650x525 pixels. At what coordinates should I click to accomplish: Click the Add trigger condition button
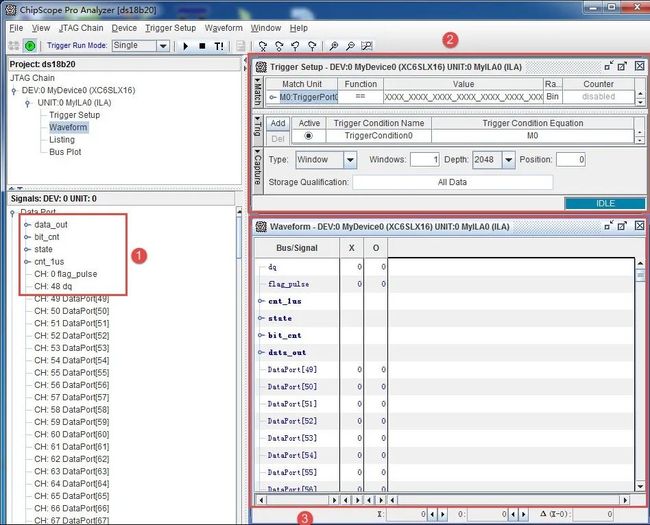[x=278, y=123]
